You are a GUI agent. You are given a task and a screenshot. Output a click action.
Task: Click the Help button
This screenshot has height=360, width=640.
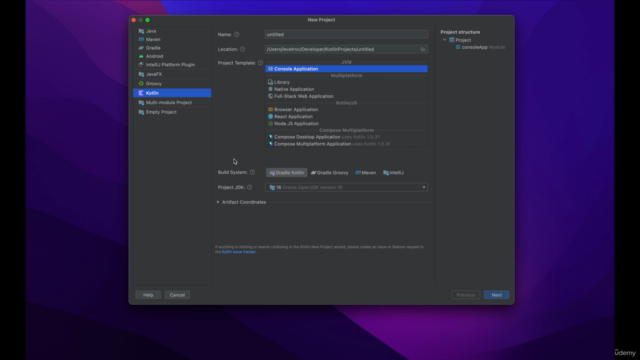click(x=148, y=295)
